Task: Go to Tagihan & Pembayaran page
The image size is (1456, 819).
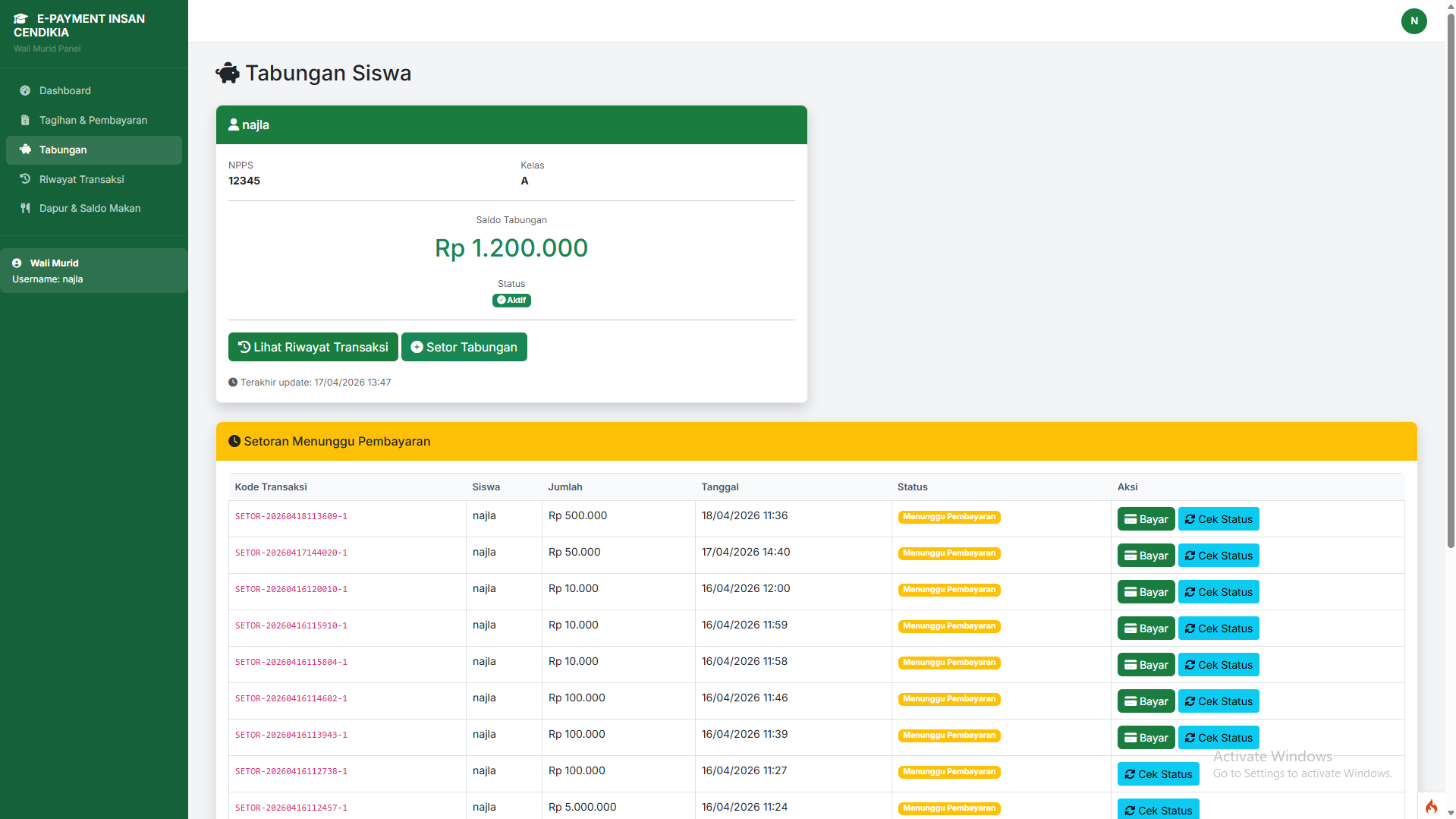Action: pos(94,120)
